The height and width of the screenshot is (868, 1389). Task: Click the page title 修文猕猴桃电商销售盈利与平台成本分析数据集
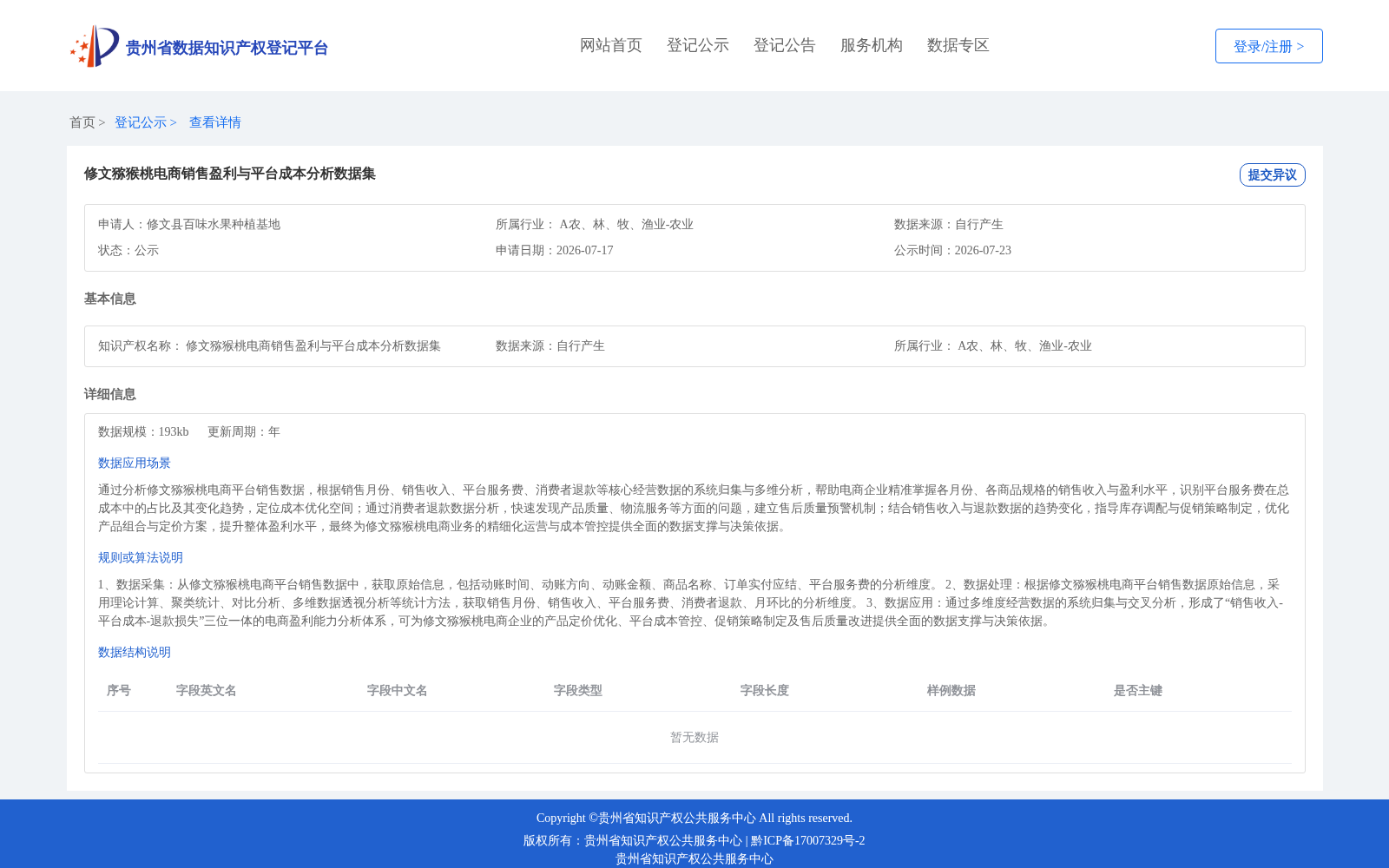pyautogui.click(x=230, y=174)
